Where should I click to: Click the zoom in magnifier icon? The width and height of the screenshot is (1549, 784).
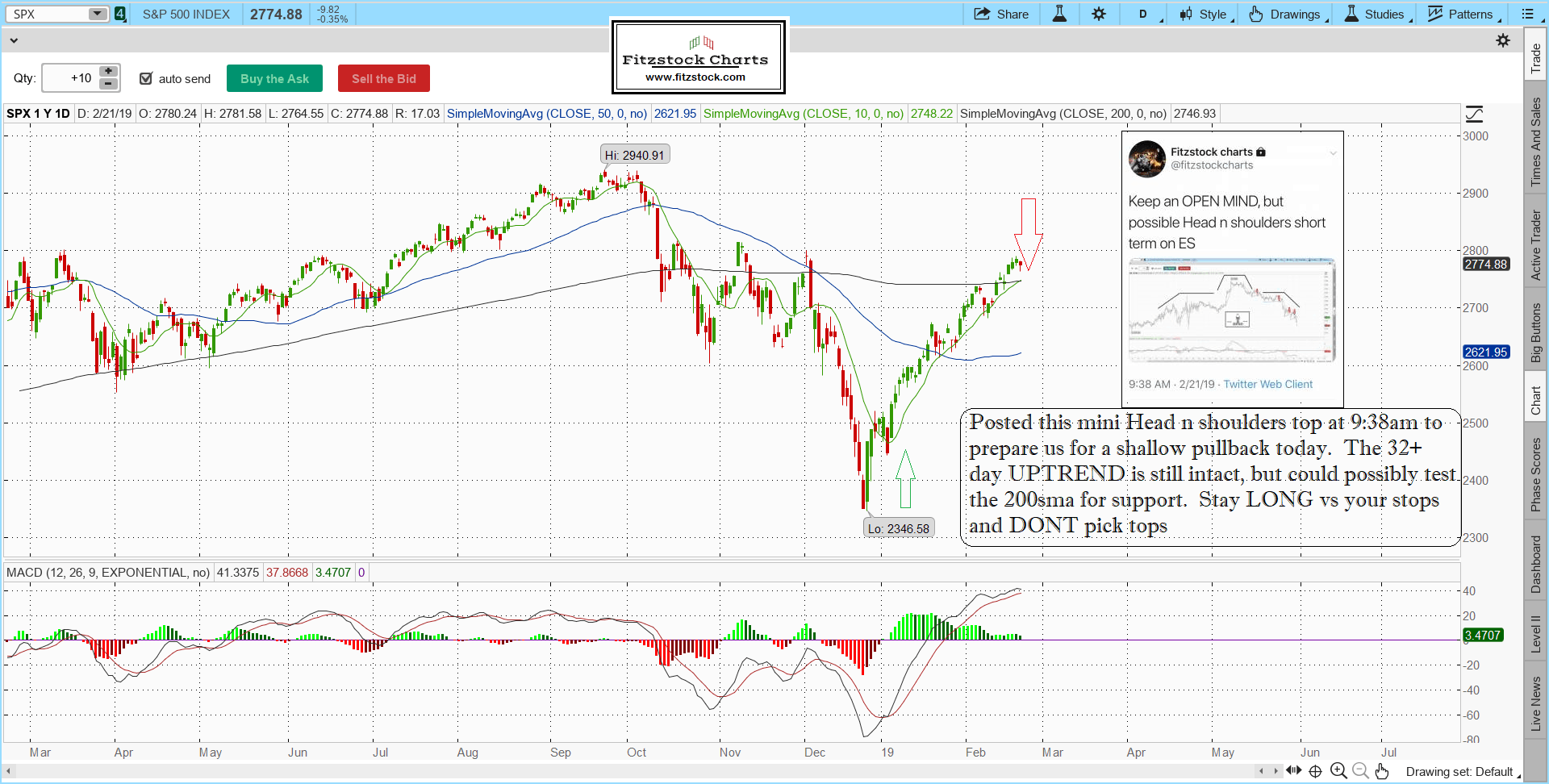(x=1338, y=771)
